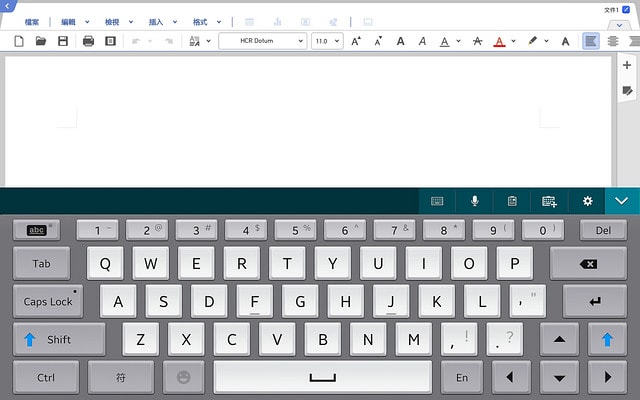Viewport: 640px width, 400px height.
Task: Click the red font color button
Action: [x=499, y=41]
